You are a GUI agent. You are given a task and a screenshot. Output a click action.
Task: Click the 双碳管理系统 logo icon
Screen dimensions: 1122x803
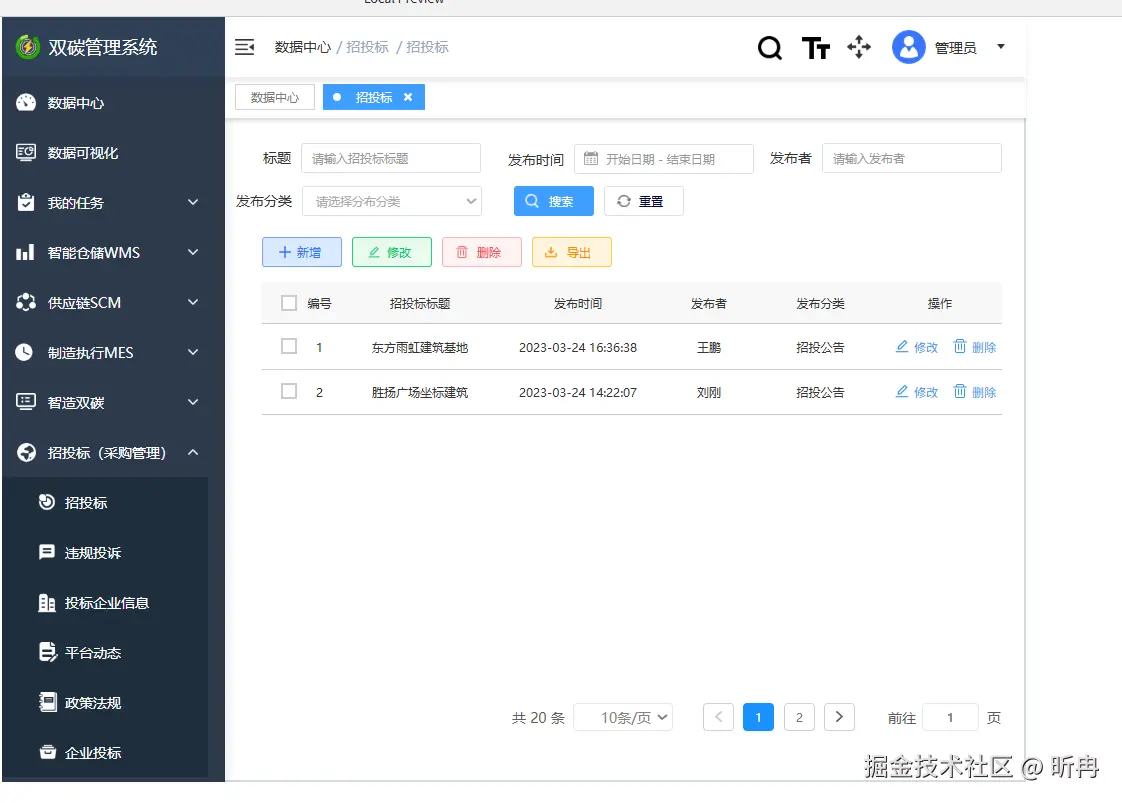click(x=27, y=47)
